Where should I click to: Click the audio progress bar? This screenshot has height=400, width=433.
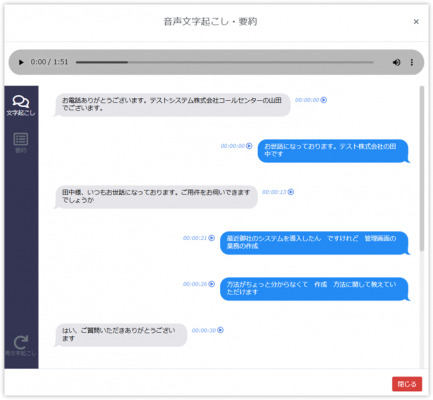pyautogui.click(x=224, y=62)
